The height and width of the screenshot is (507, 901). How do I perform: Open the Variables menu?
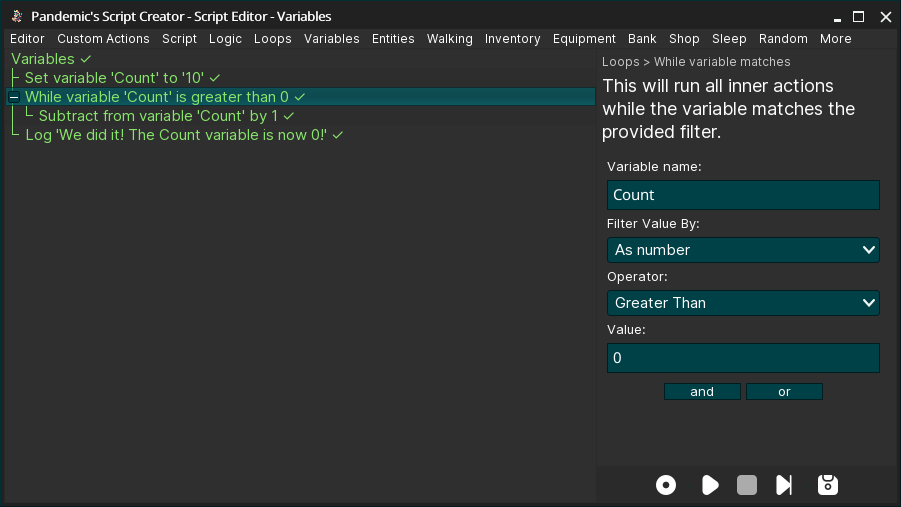pyautogui.click(x=332, y=39)
